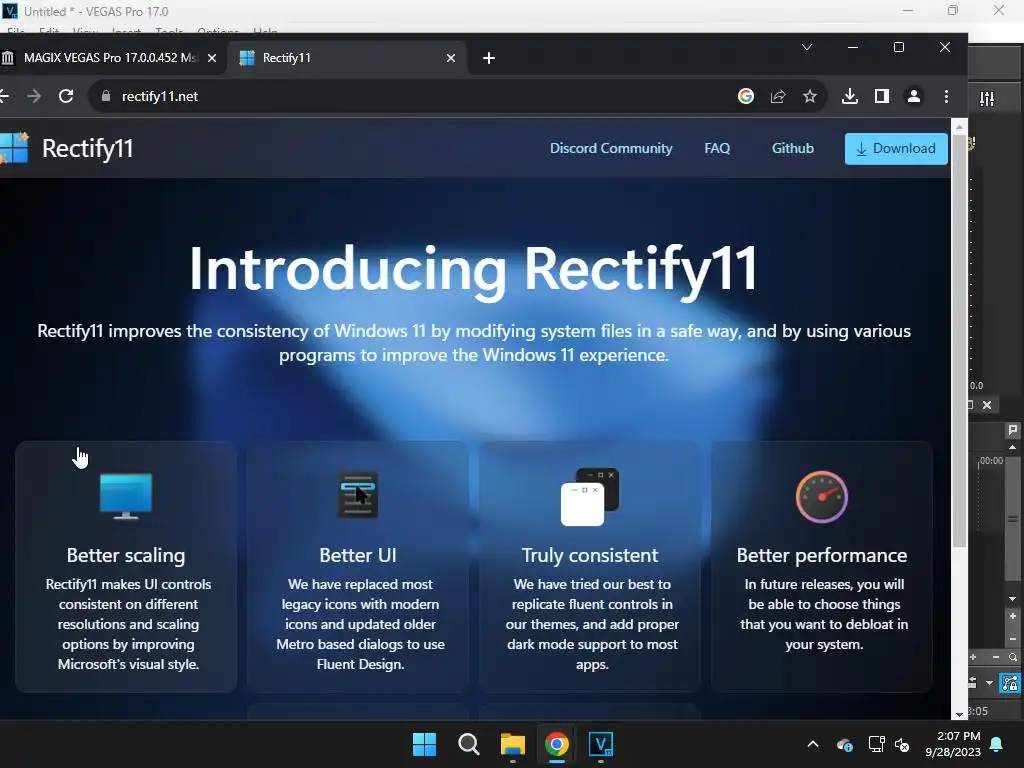The image size is (1024, 768).
Task: Open the FAQ link
Action: [717, 148]
